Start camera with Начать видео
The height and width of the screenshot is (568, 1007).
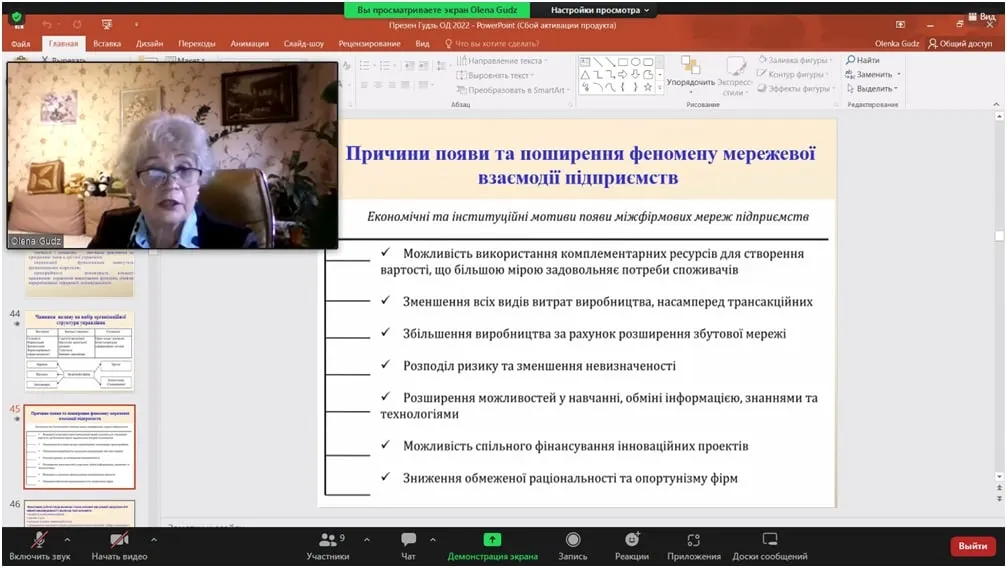[119, 546]
